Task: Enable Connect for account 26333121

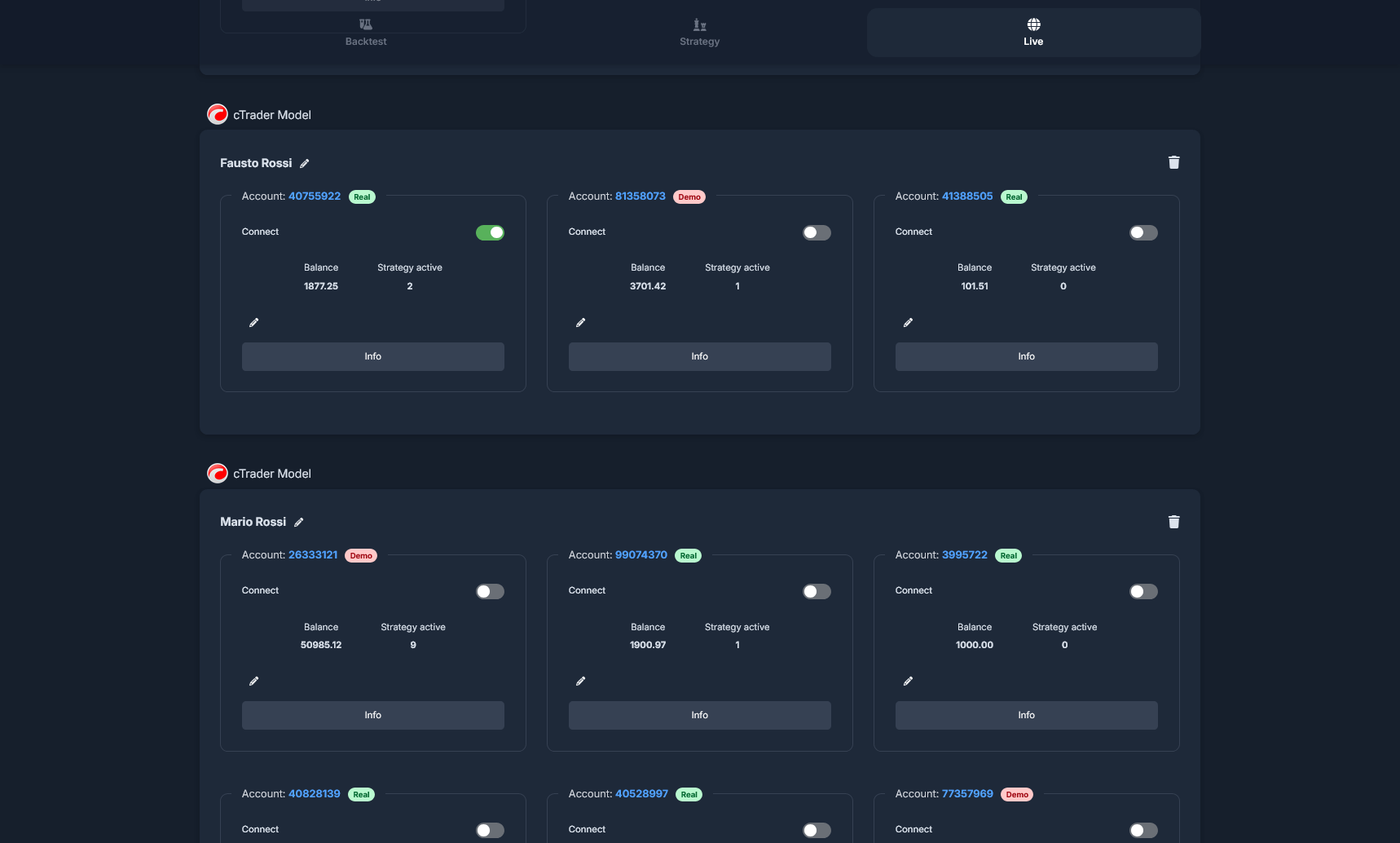Action: pos(490,591)
